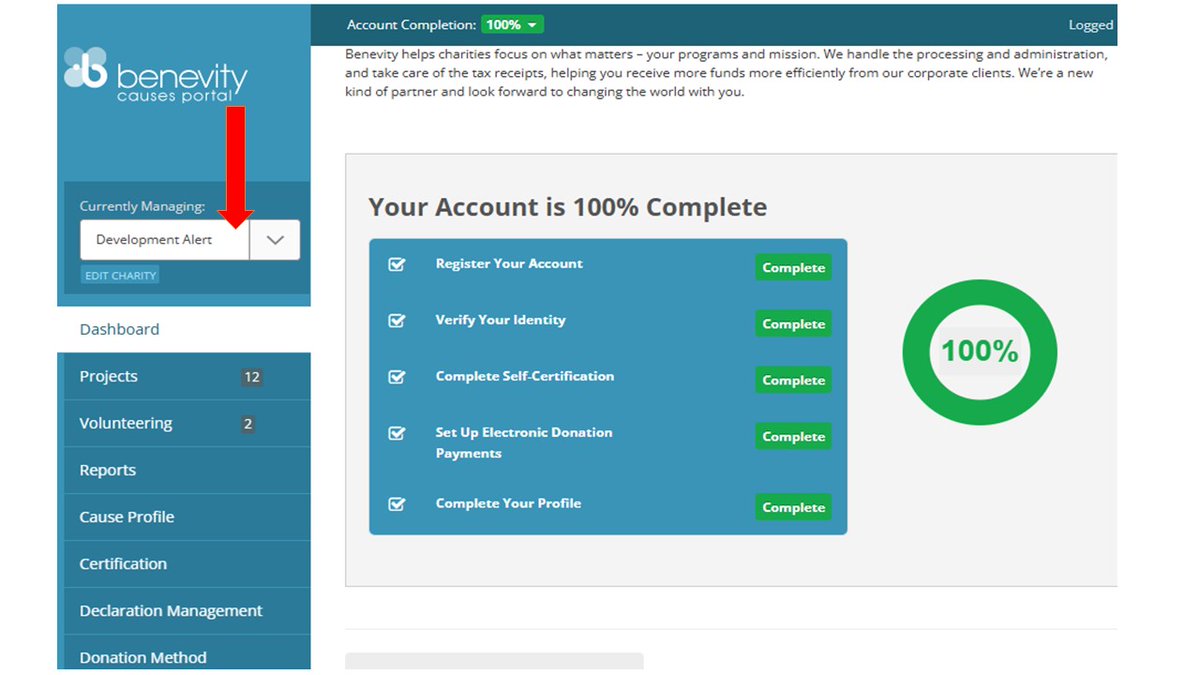Select the Development Alert charity field
This screenshot has height=675, width=1200.
pyautogui.click(x=165, y=240)
